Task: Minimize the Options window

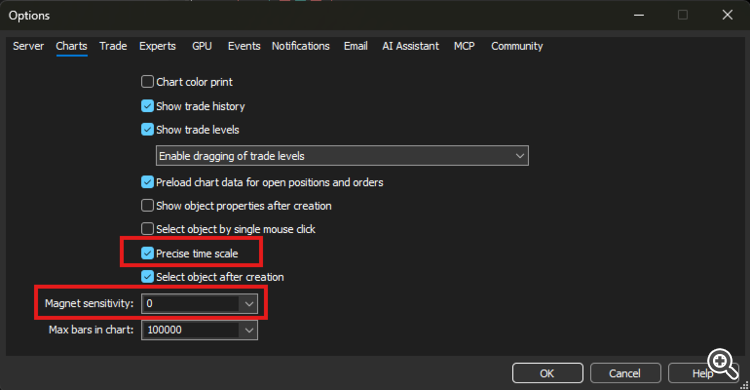Action: [x=639, y=15]
